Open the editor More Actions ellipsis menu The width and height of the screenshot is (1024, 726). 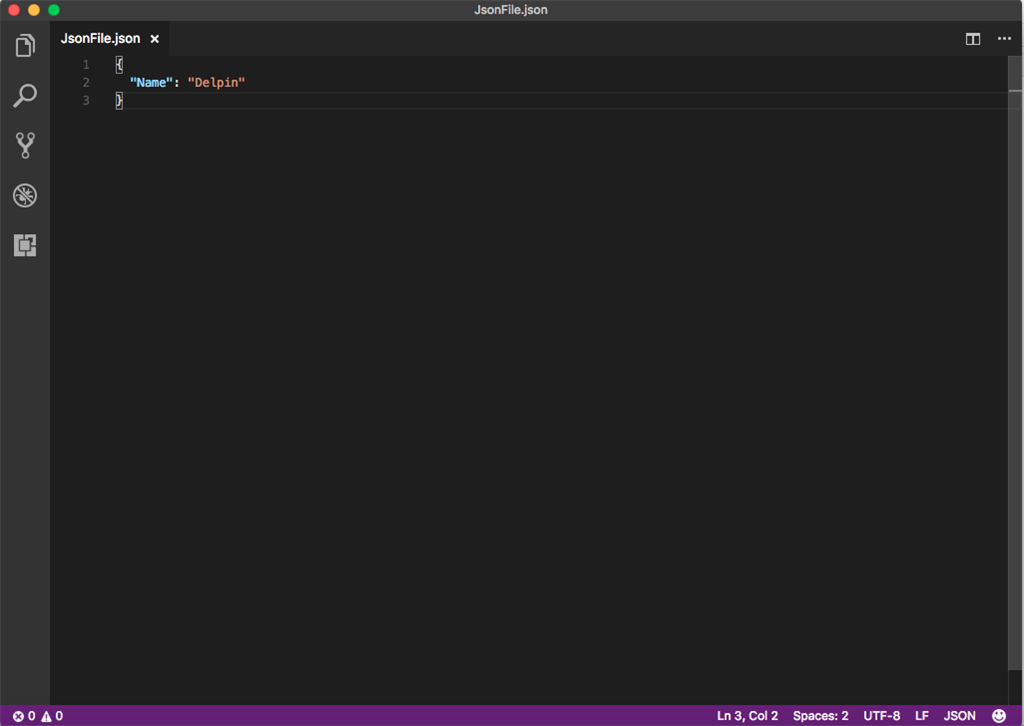(1004, 39)
